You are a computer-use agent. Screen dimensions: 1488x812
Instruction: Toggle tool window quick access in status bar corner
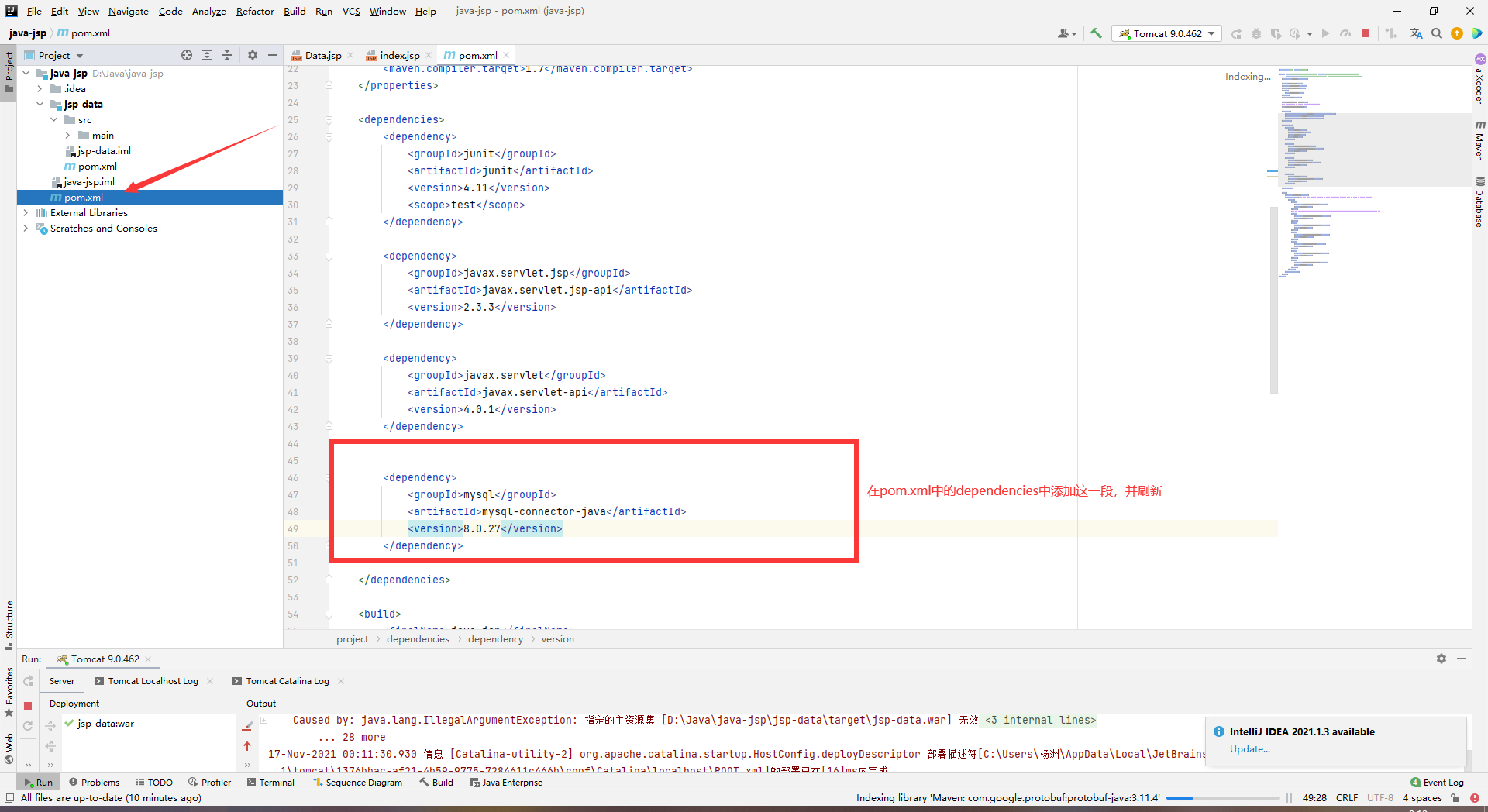click(9, 798)
